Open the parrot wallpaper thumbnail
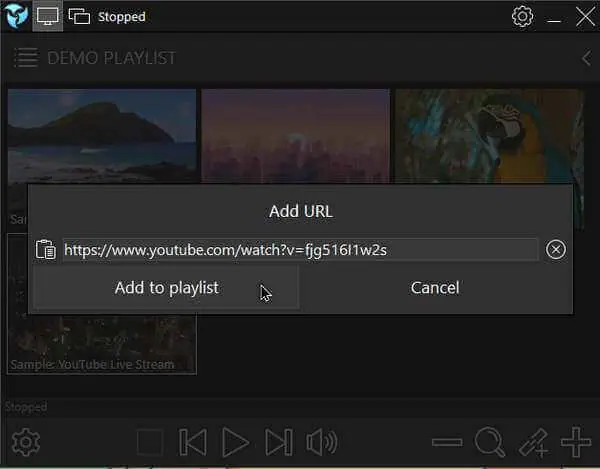Screen dimensions: 600x469 click(x=489, y=136)
